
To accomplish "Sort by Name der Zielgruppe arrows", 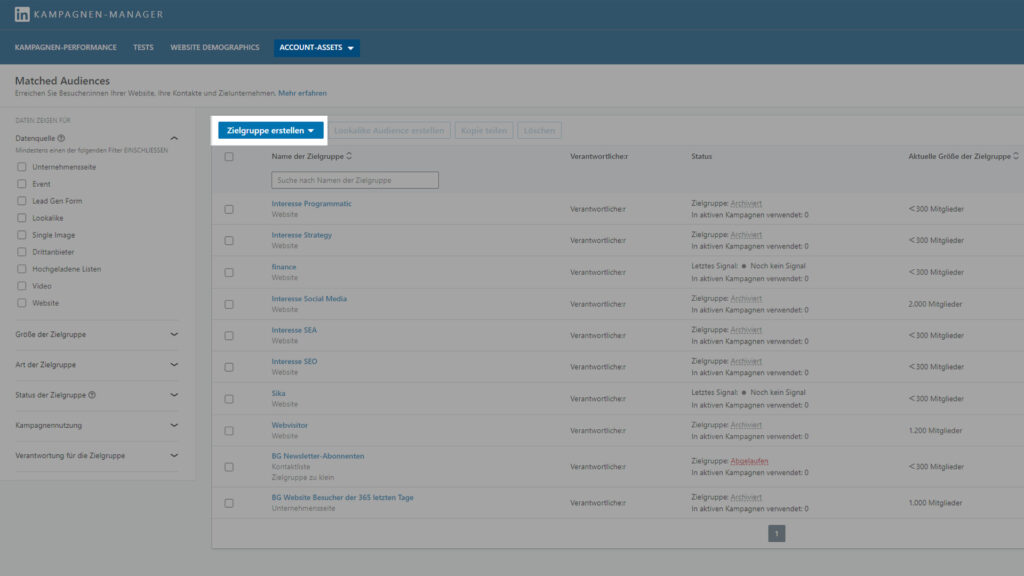I will (349, 156).
